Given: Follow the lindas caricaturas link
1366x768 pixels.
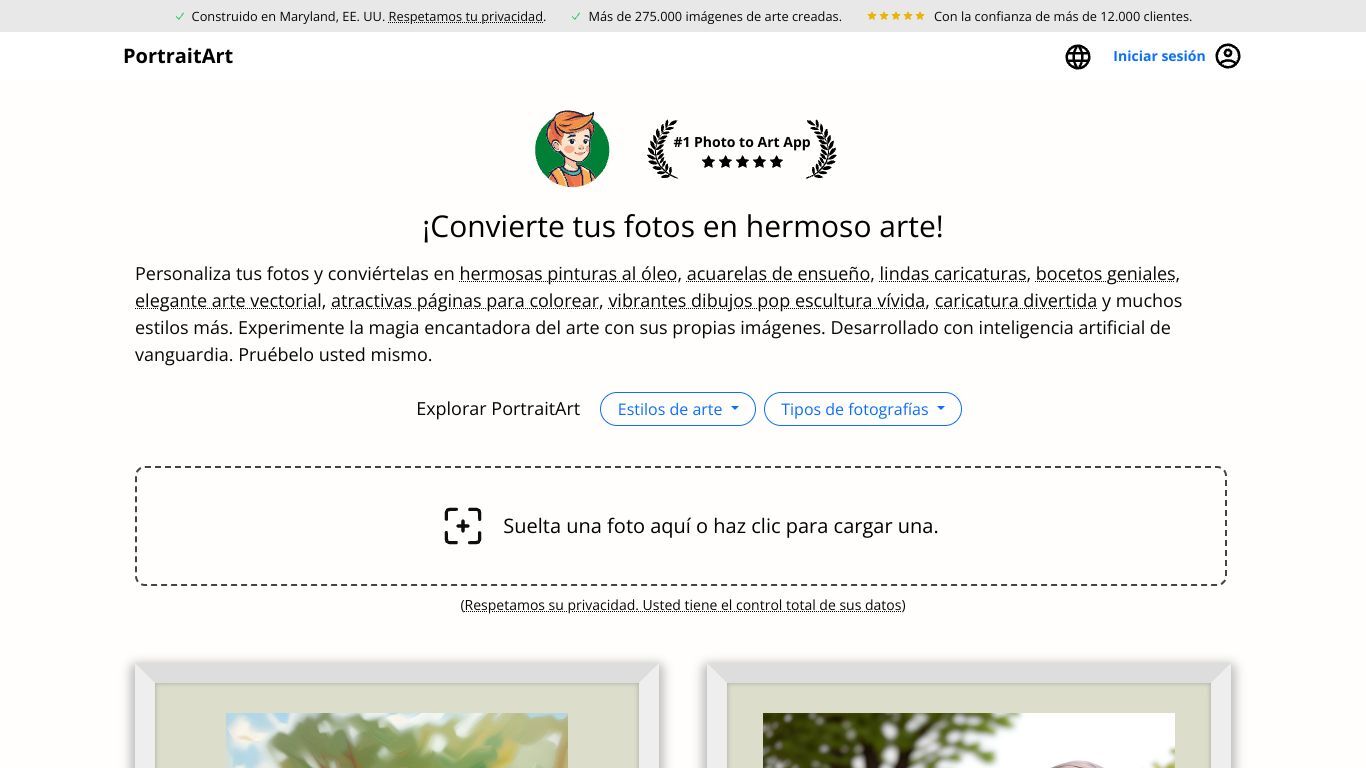Looking at the screenshot, I should click(x=953, y=274).
